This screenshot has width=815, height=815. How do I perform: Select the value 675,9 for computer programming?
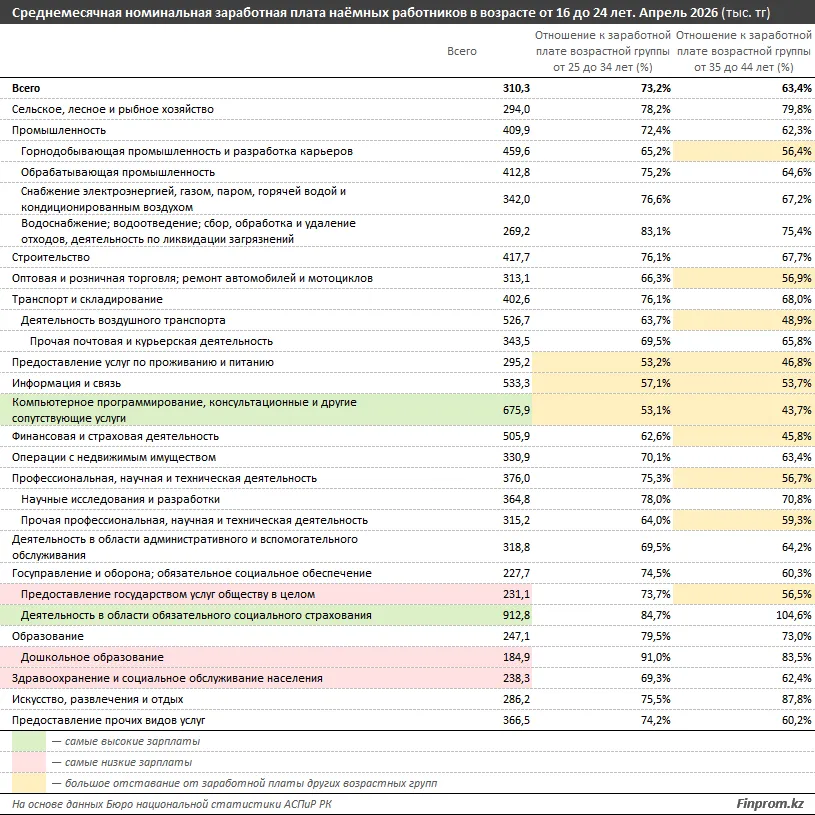point(516,410)
